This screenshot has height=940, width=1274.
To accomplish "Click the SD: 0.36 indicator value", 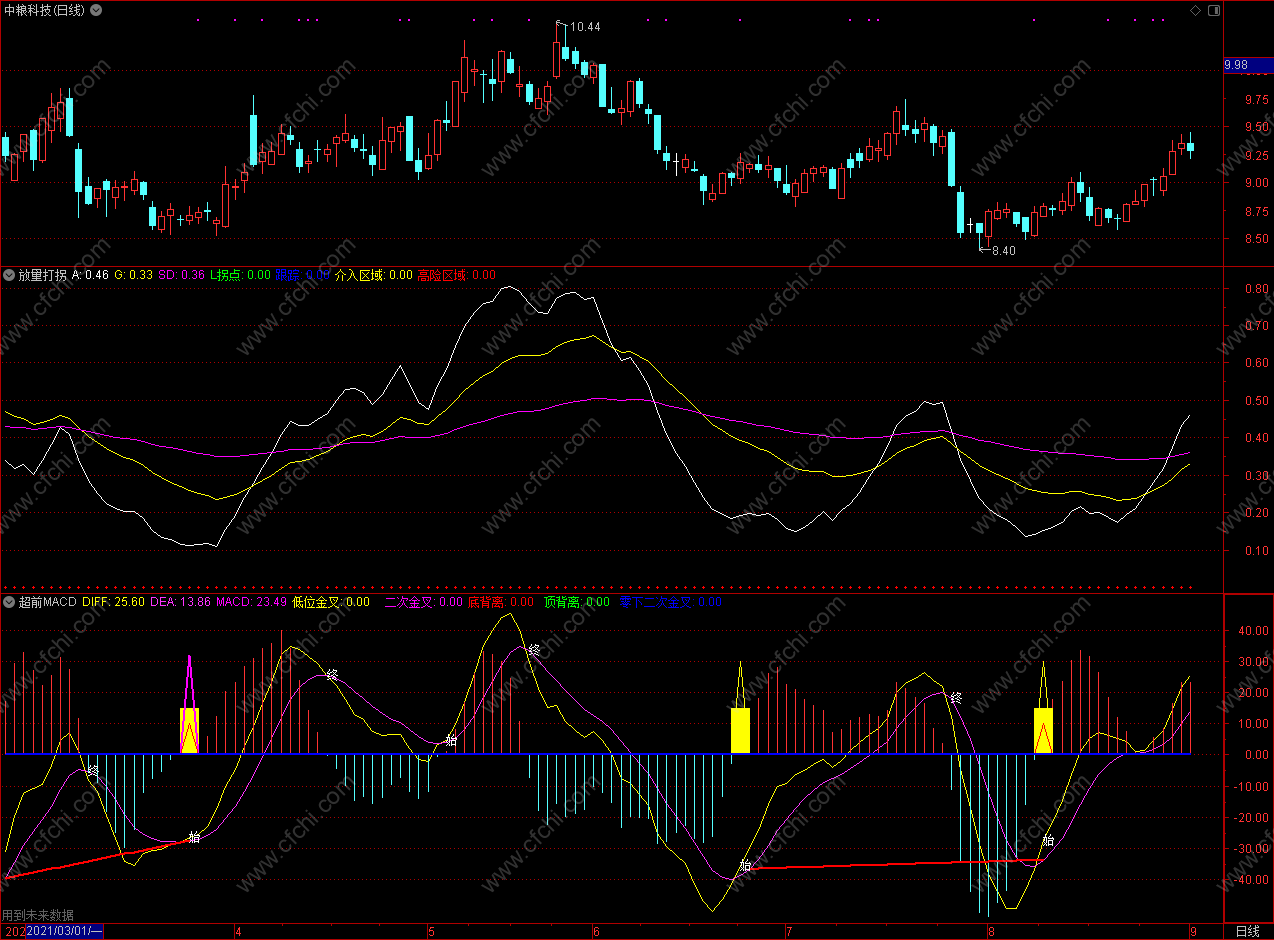I will pyautogui.click(x=181, y=275).
